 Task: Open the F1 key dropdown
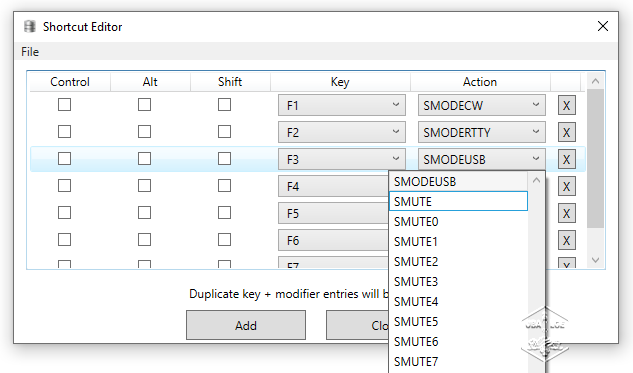coord(342,105)
